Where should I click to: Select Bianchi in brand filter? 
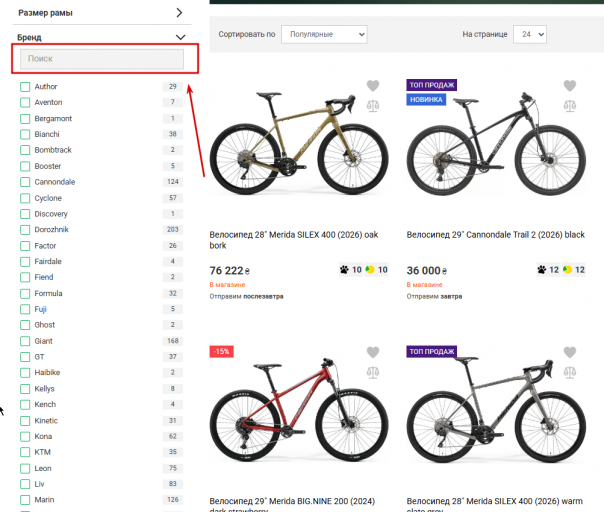coord(25,134)
